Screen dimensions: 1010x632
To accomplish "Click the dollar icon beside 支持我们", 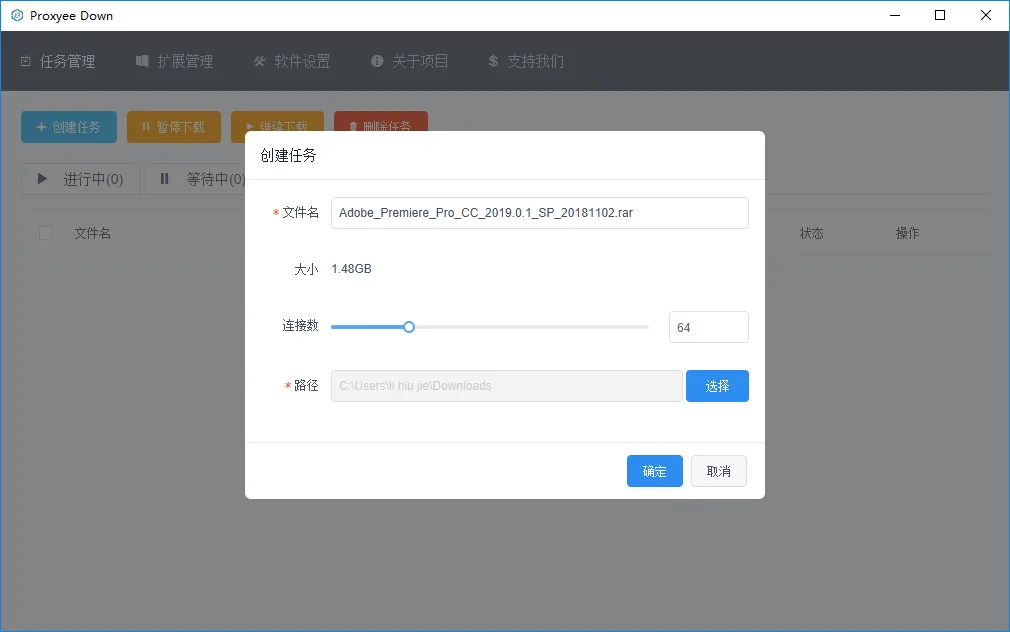I will (493, 61).
